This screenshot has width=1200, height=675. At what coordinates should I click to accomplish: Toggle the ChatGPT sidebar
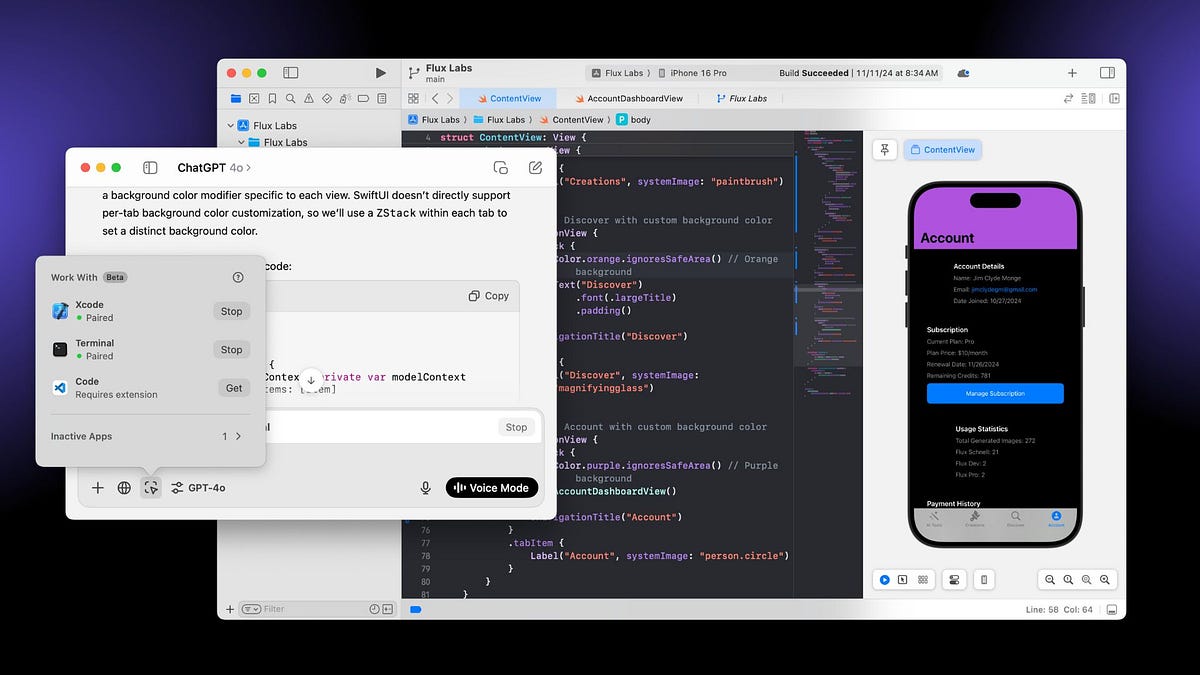151,167
